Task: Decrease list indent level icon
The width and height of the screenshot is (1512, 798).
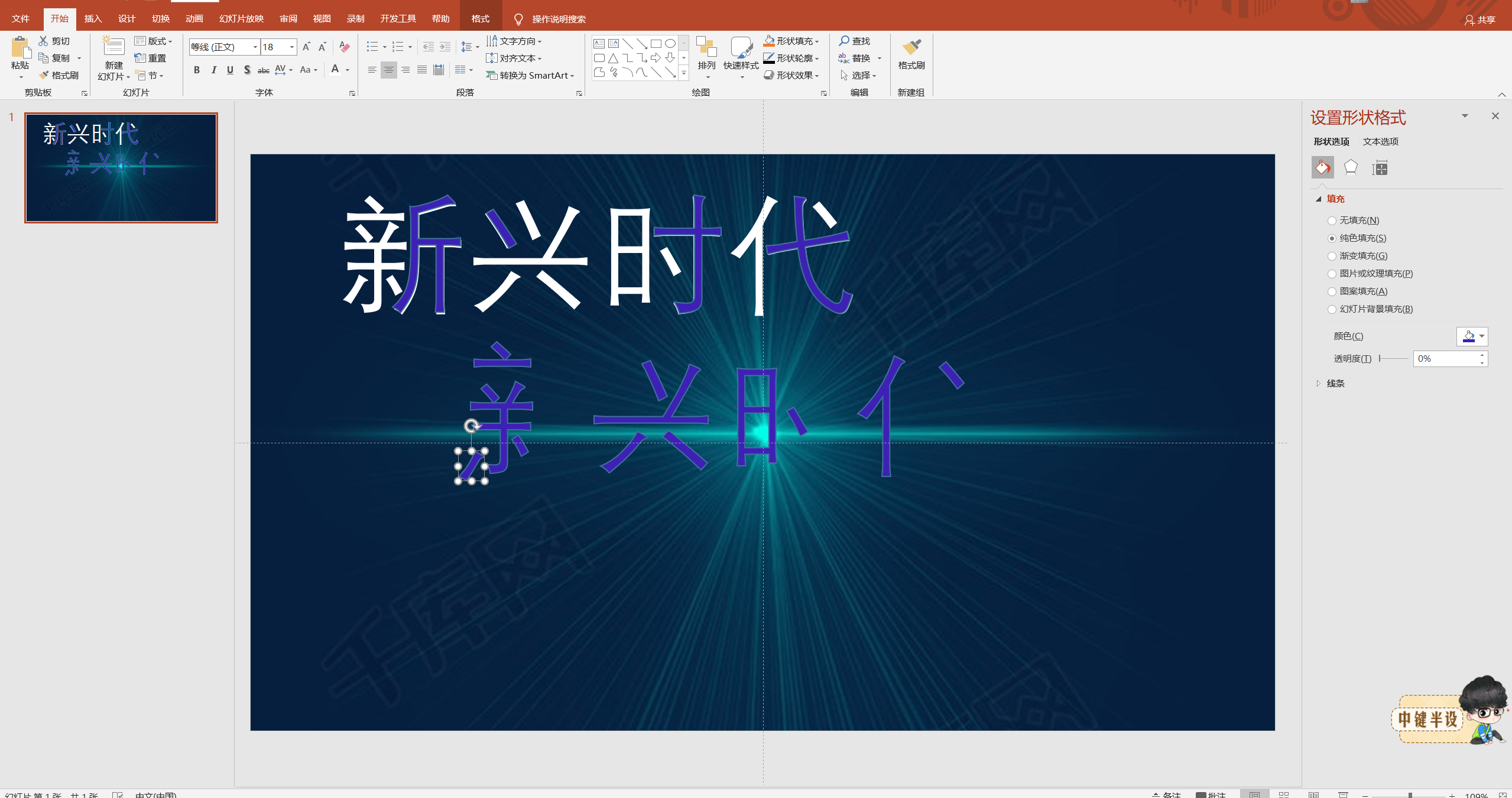Action: coord(429,47)
